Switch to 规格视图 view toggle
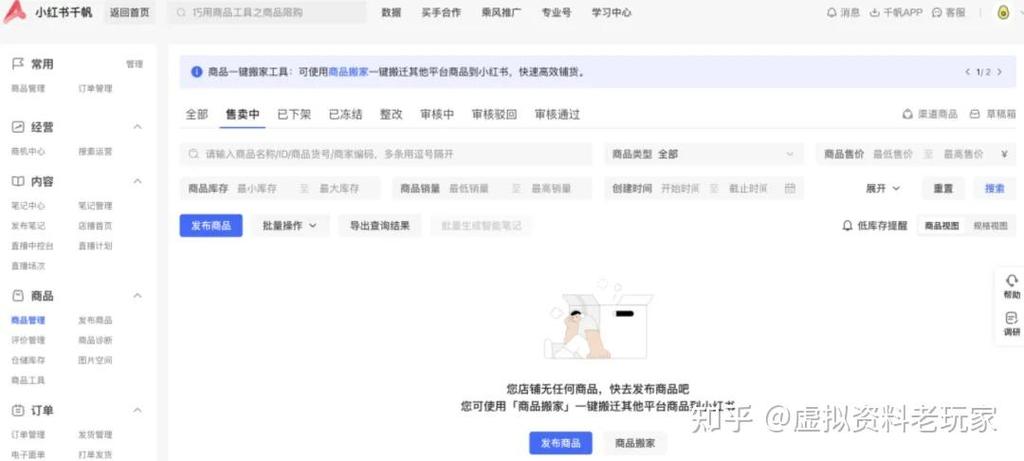The height and width of the screenshot is (461, 1024). click(991, 226)
